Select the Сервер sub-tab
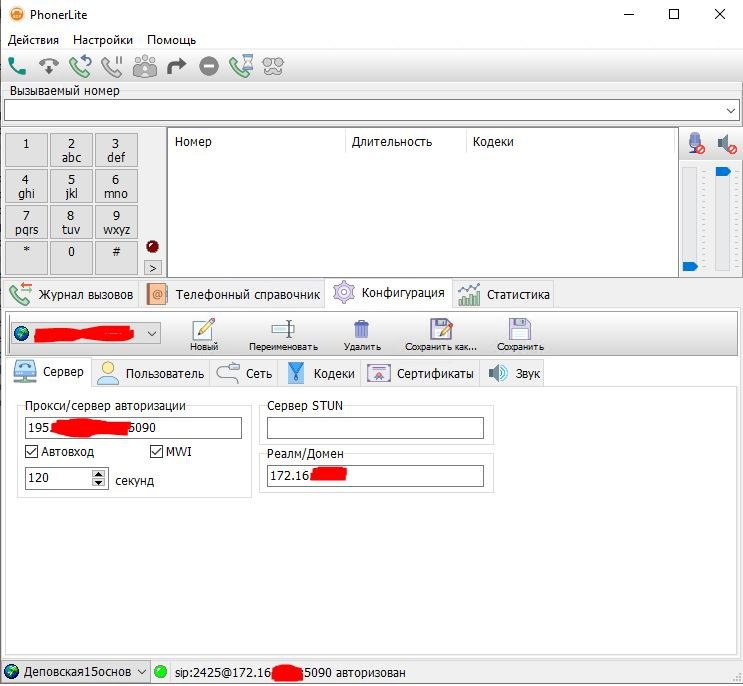The image size is (743, 686). pyautogui.click(x=48, y=371)
